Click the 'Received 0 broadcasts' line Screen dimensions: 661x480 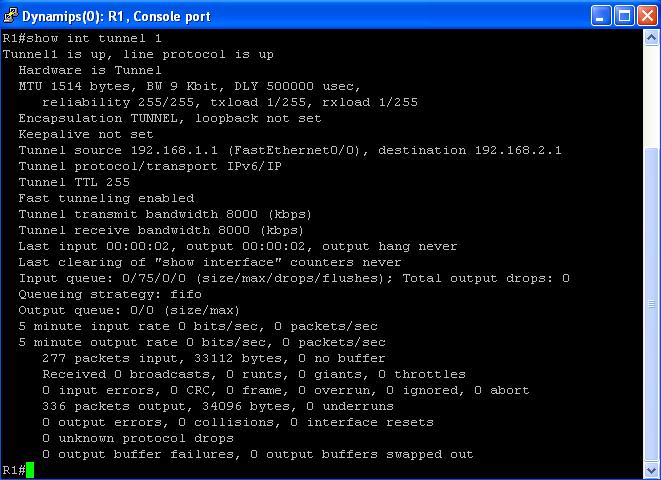click(x=254, y=375)
